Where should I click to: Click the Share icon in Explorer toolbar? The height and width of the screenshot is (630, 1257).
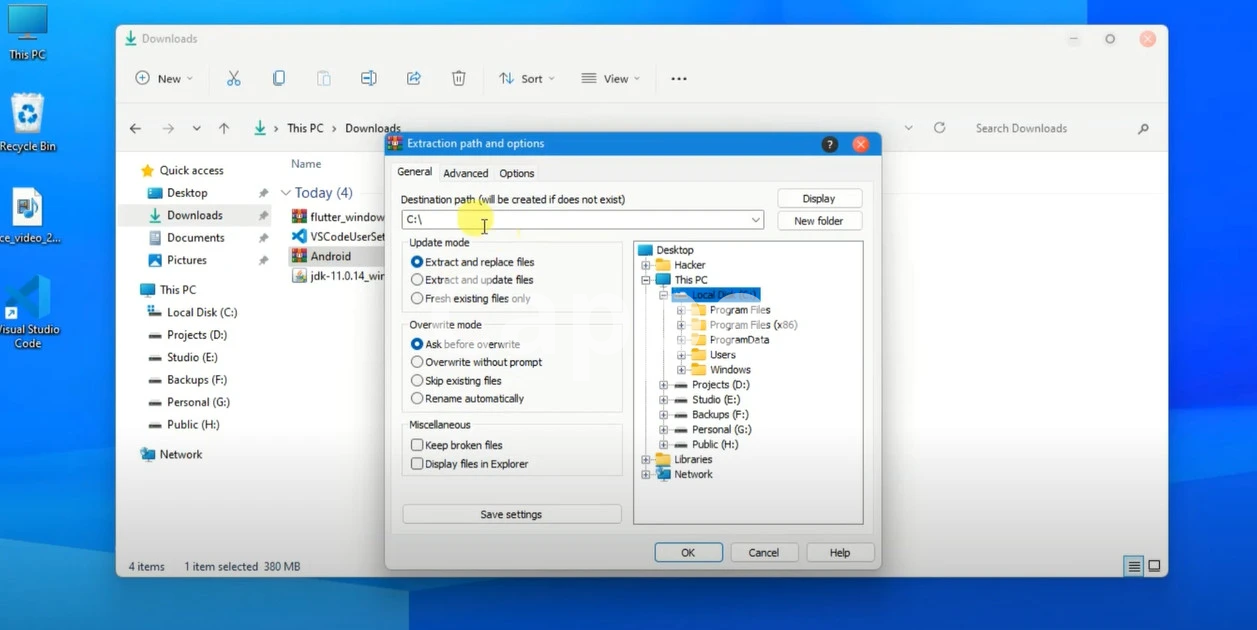[x=413, y=78]
